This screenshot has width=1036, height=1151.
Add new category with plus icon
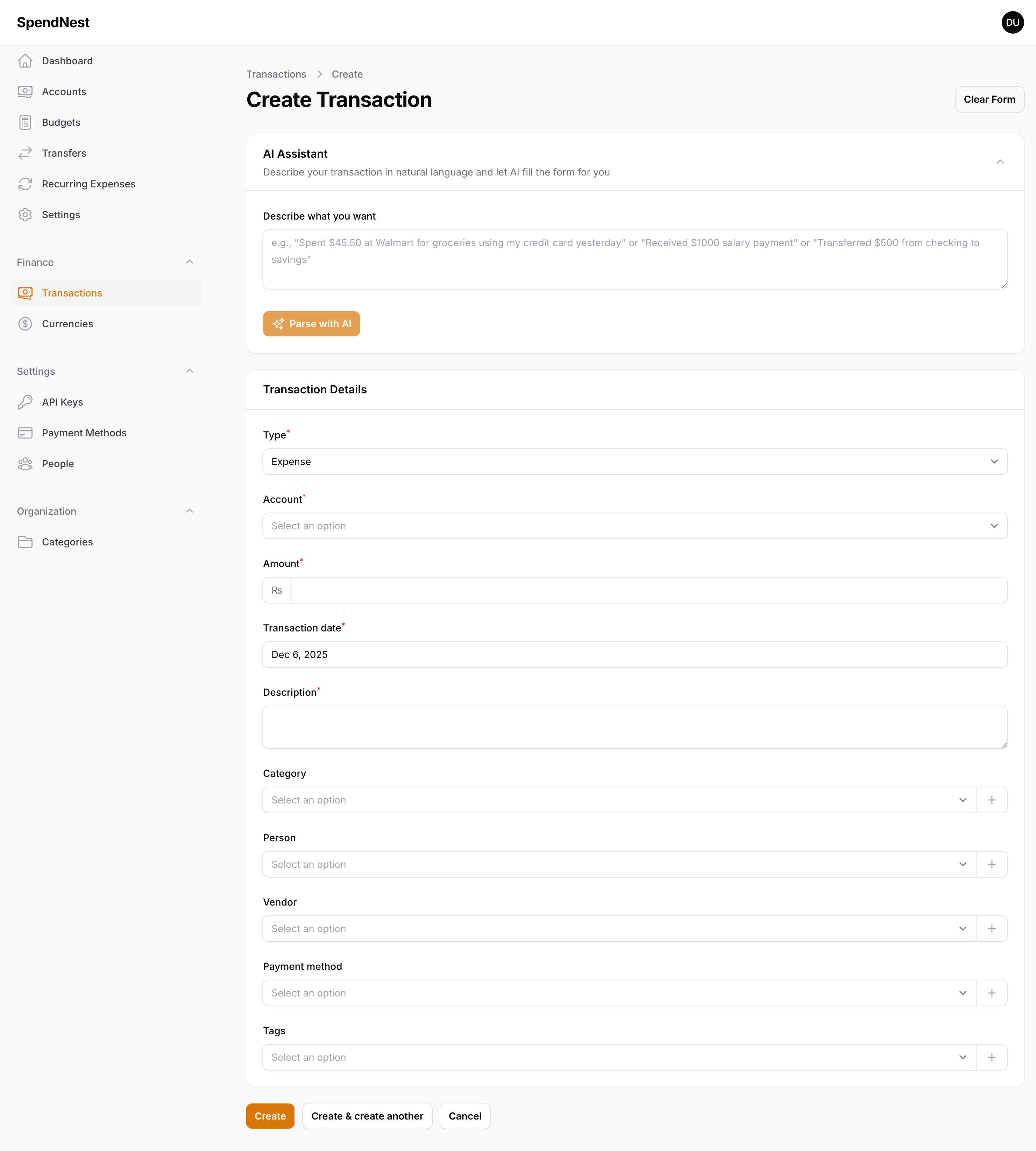[992, 800]
